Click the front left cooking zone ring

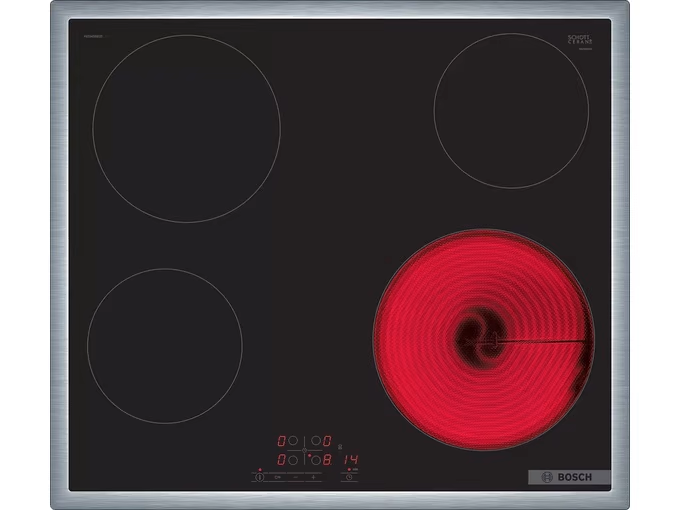point(164,345)
